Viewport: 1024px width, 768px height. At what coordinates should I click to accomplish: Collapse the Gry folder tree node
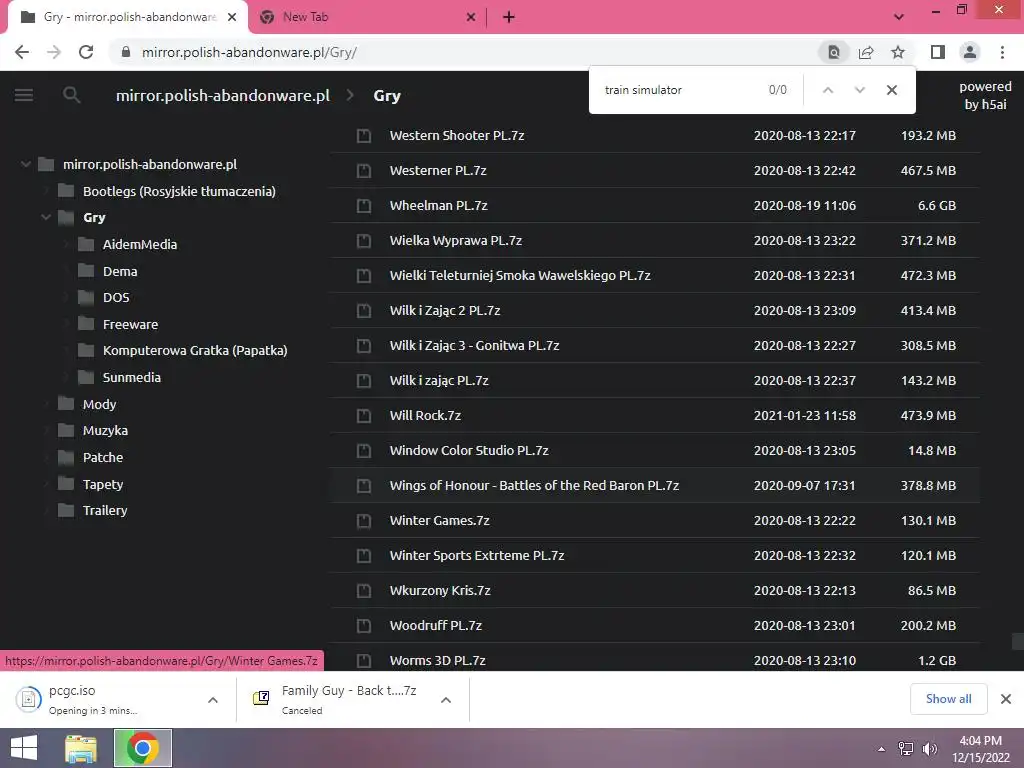[x=46, y=217]
